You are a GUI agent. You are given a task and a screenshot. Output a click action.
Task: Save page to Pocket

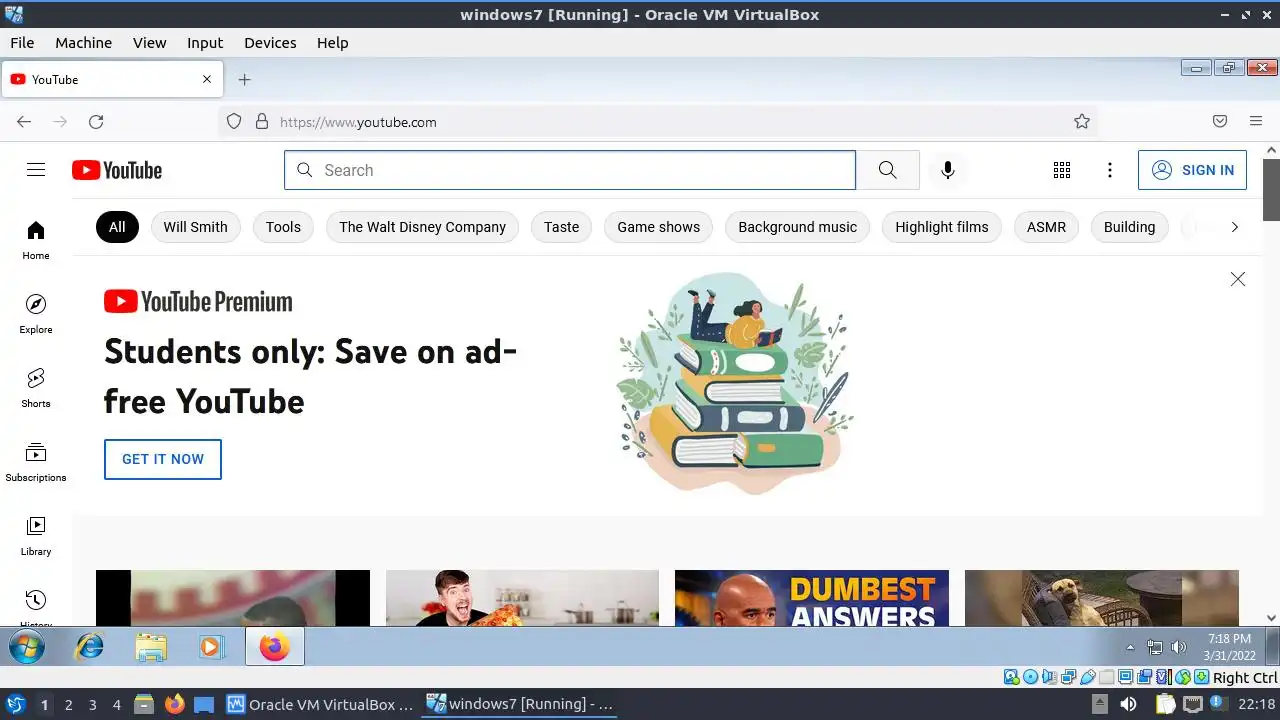[x=1220, y=122]
